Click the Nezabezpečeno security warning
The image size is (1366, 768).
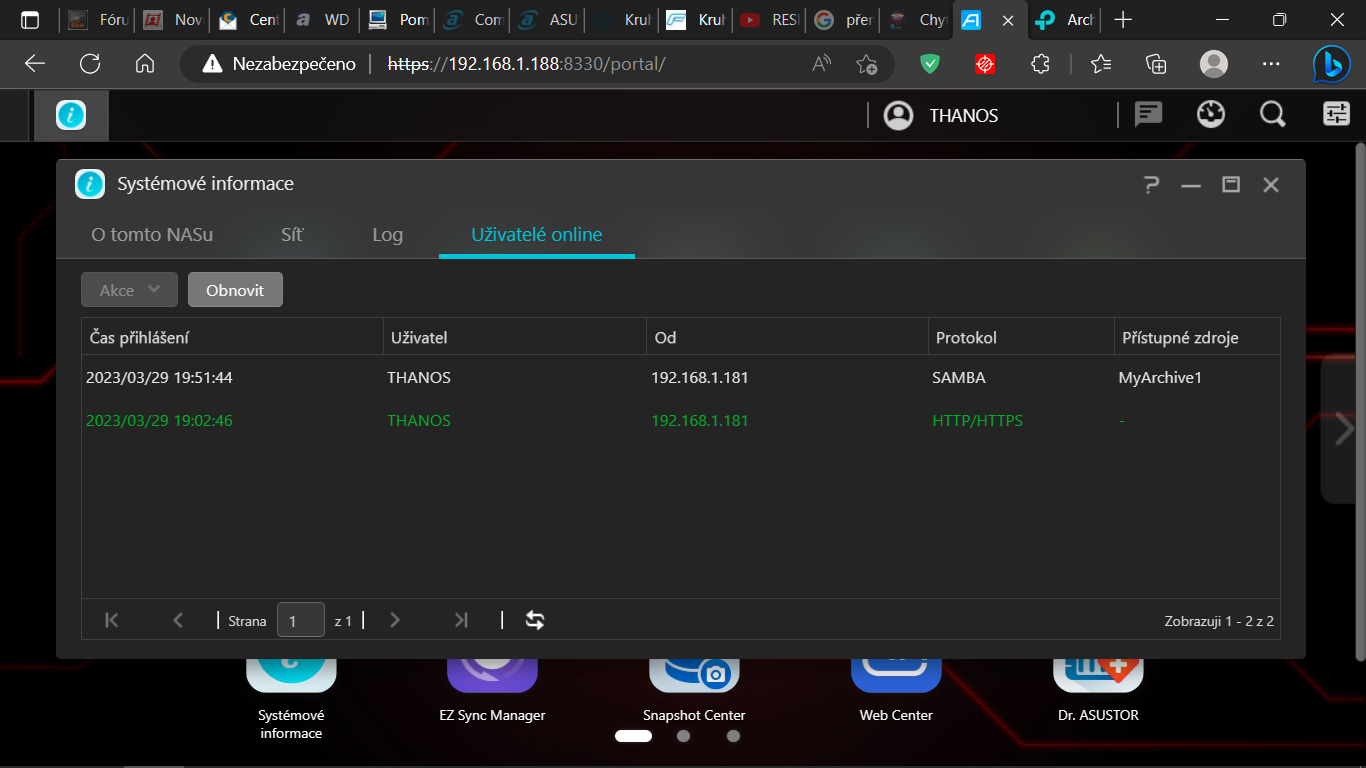tap(279, 64)
